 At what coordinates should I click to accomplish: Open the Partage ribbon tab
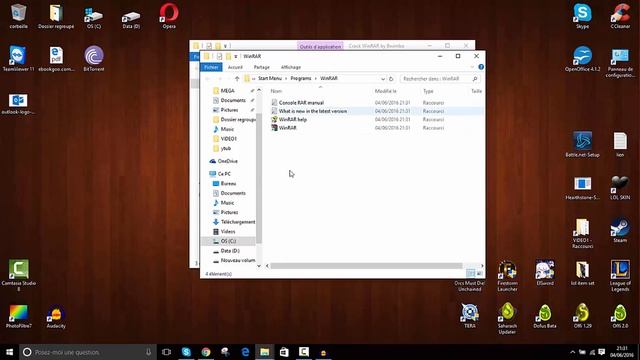(262, 67)
